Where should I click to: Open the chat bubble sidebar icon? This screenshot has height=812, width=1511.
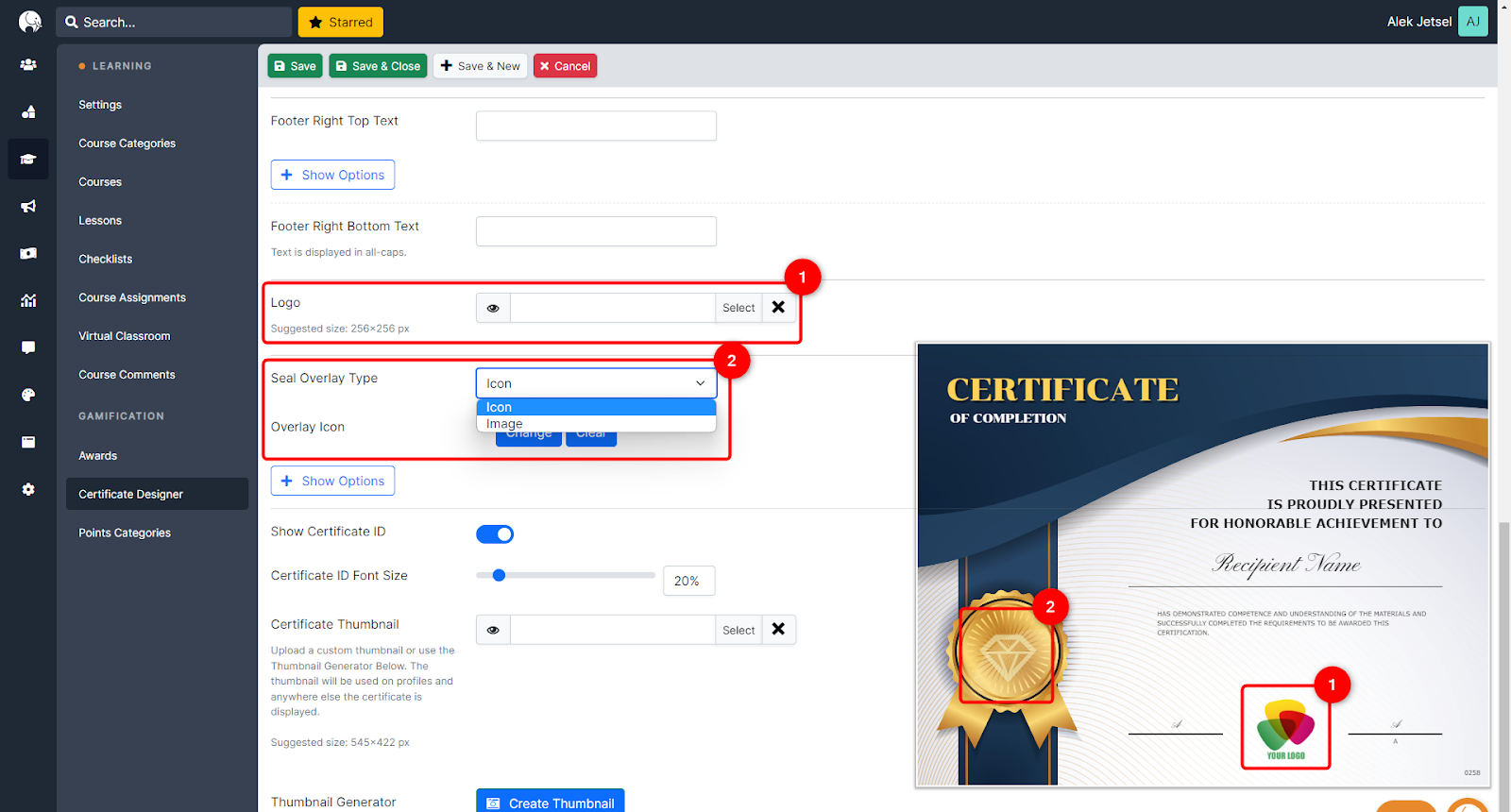[x=28, y=347]
